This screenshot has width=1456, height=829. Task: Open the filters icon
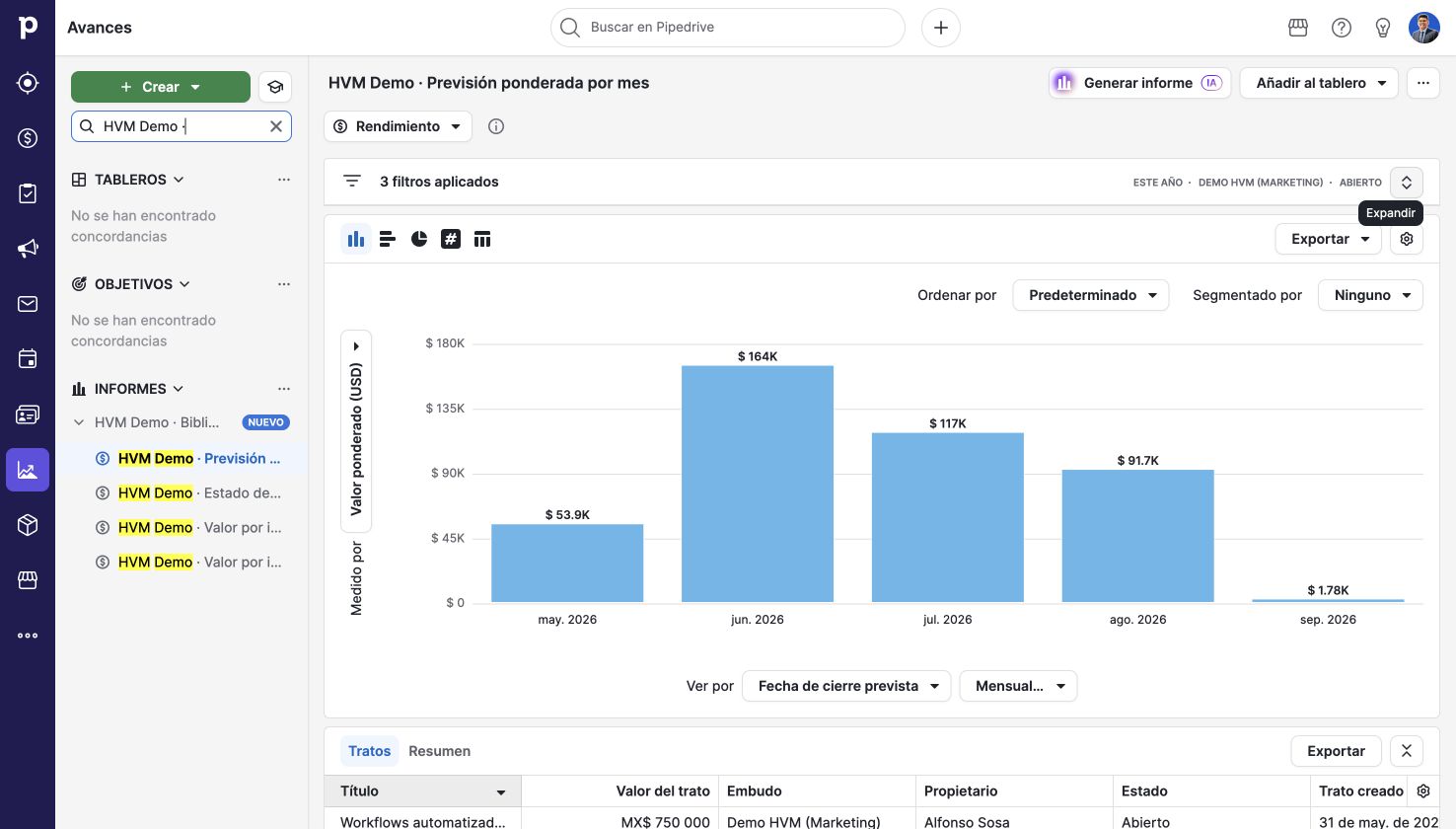352,182
